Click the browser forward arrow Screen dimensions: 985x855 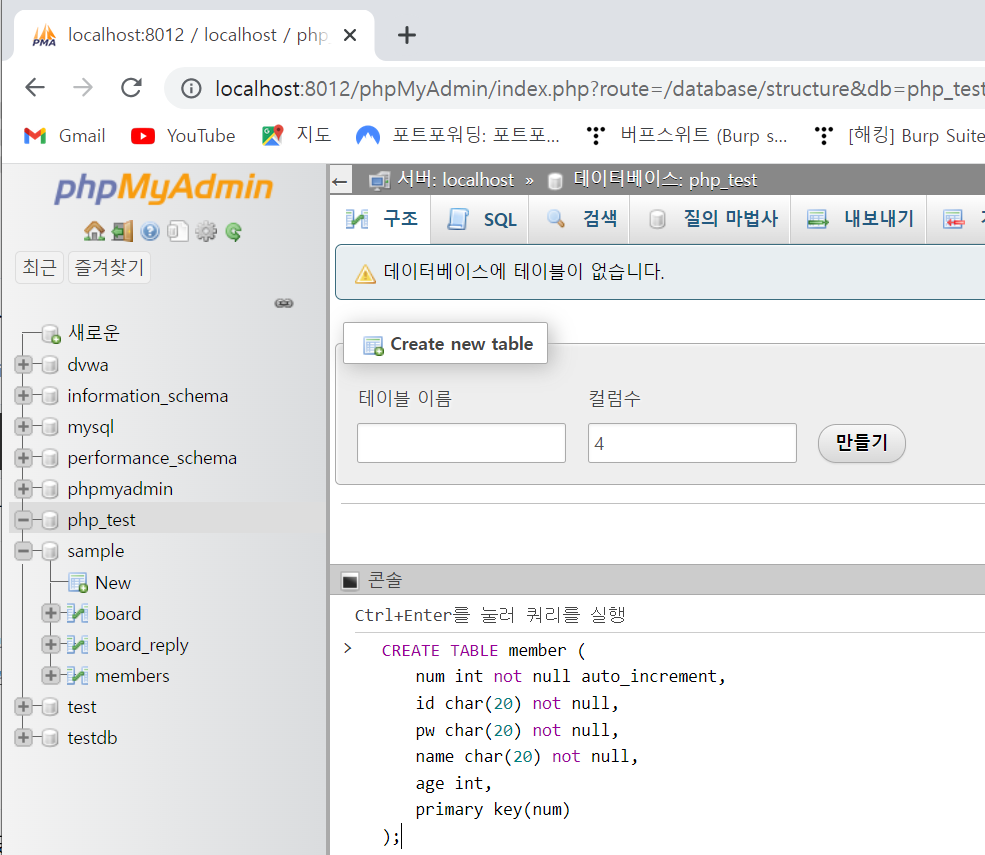click(x=83, y=87)
